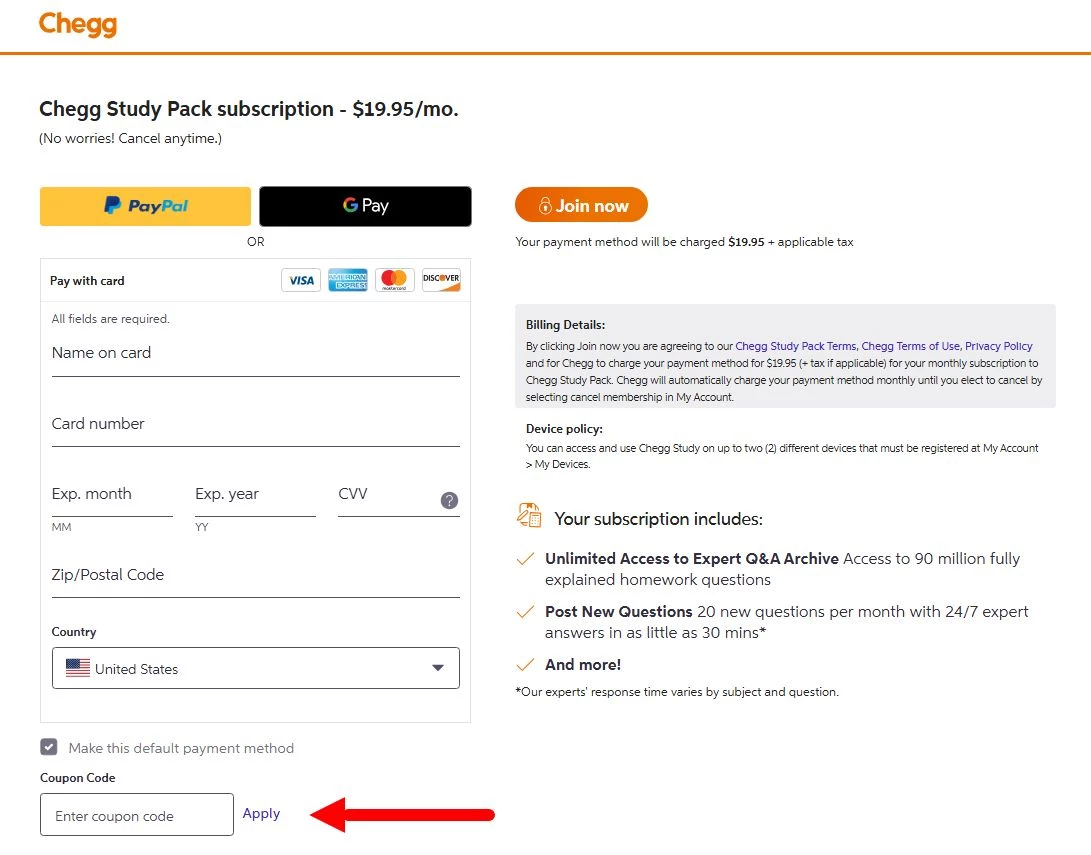Viewport: 1091px width, 855px height.
Task: Uncheck Make this default payment method
Action: point(49,747)
